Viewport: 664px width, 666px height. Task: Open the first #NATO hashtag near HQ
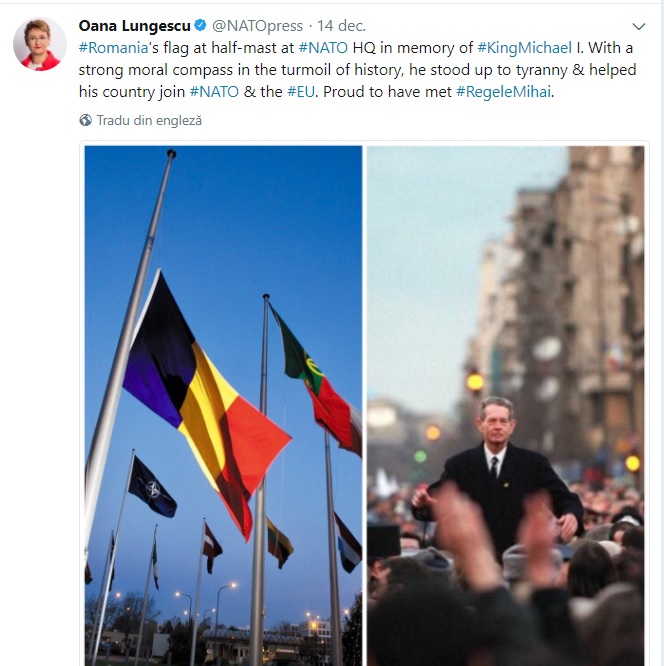point(323,48)
